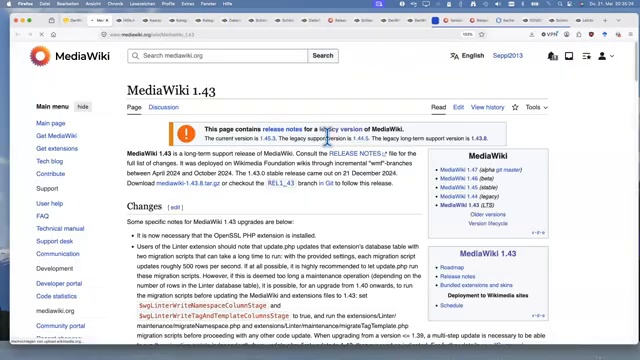This screenshot has width=640, height=360.
Task: Download mediawiki-1.43.8.tar.gz link
Action: click(188, 183)
